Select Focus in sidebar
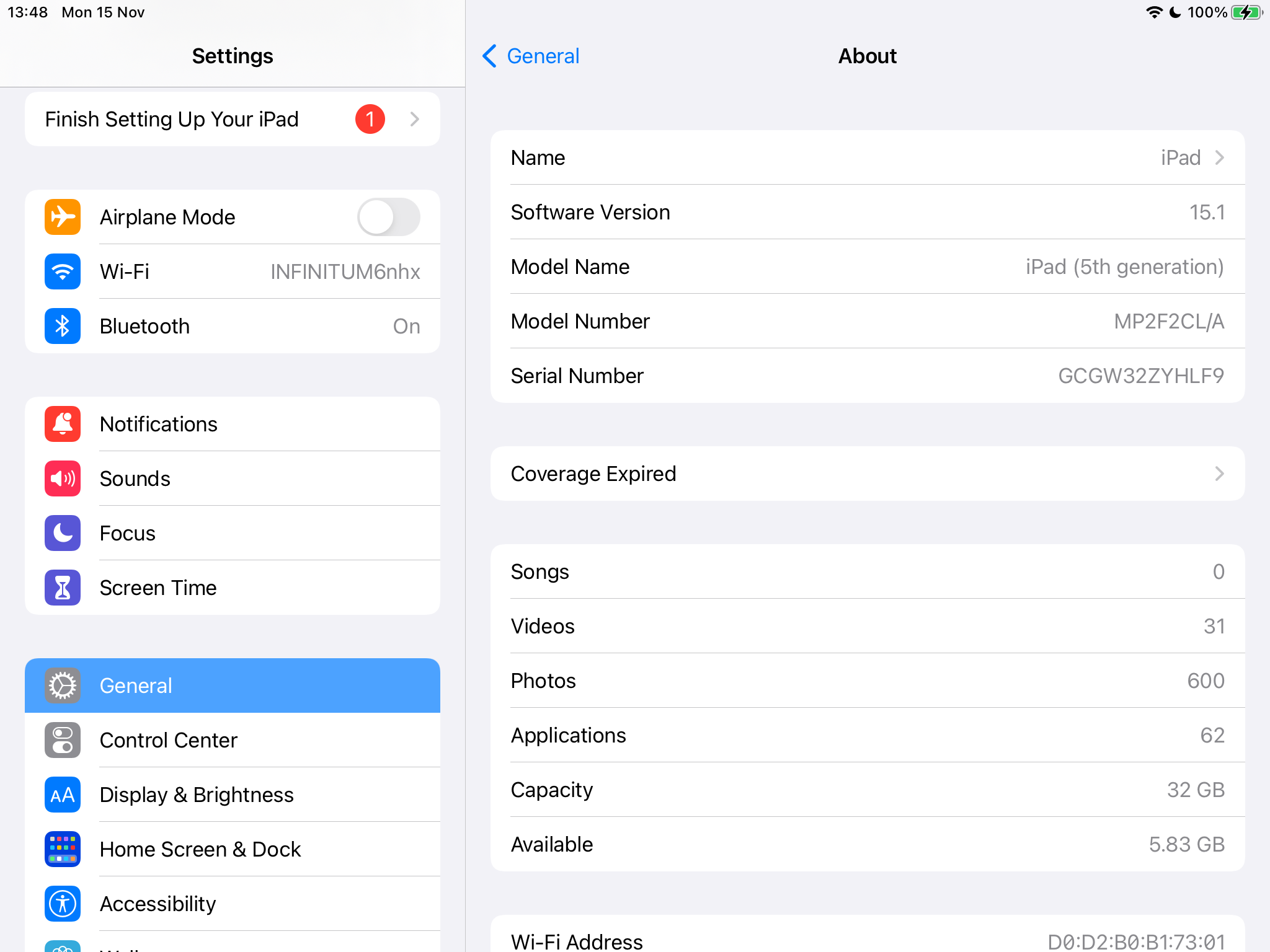The width and height of the screenshot is (1270, 952). (233, 533)
